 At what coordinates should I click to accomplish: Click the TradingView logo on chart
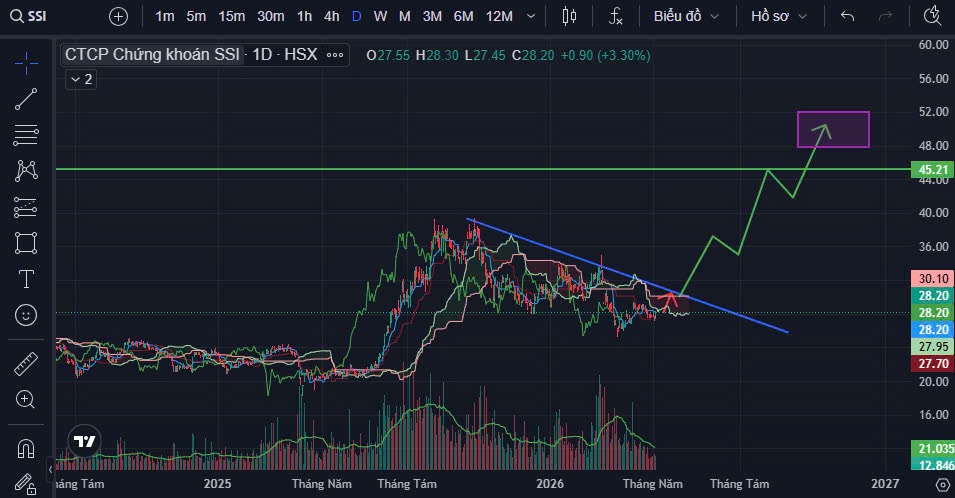click(x=85, y=441)
